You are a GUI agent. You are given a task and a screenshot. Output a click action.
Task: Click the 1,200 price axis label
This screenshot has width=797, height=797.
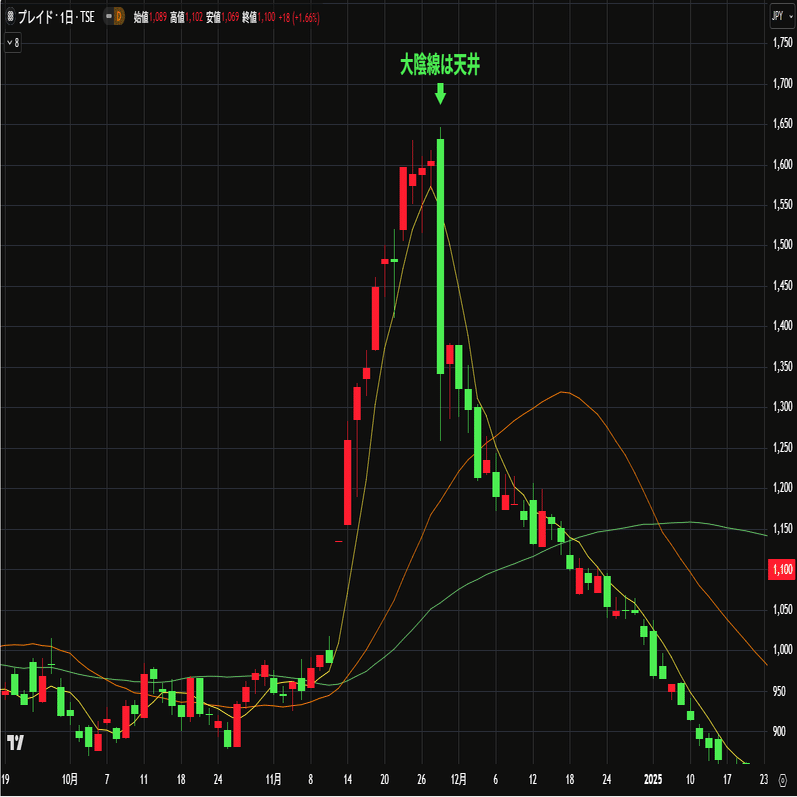(x=783, y=488)
